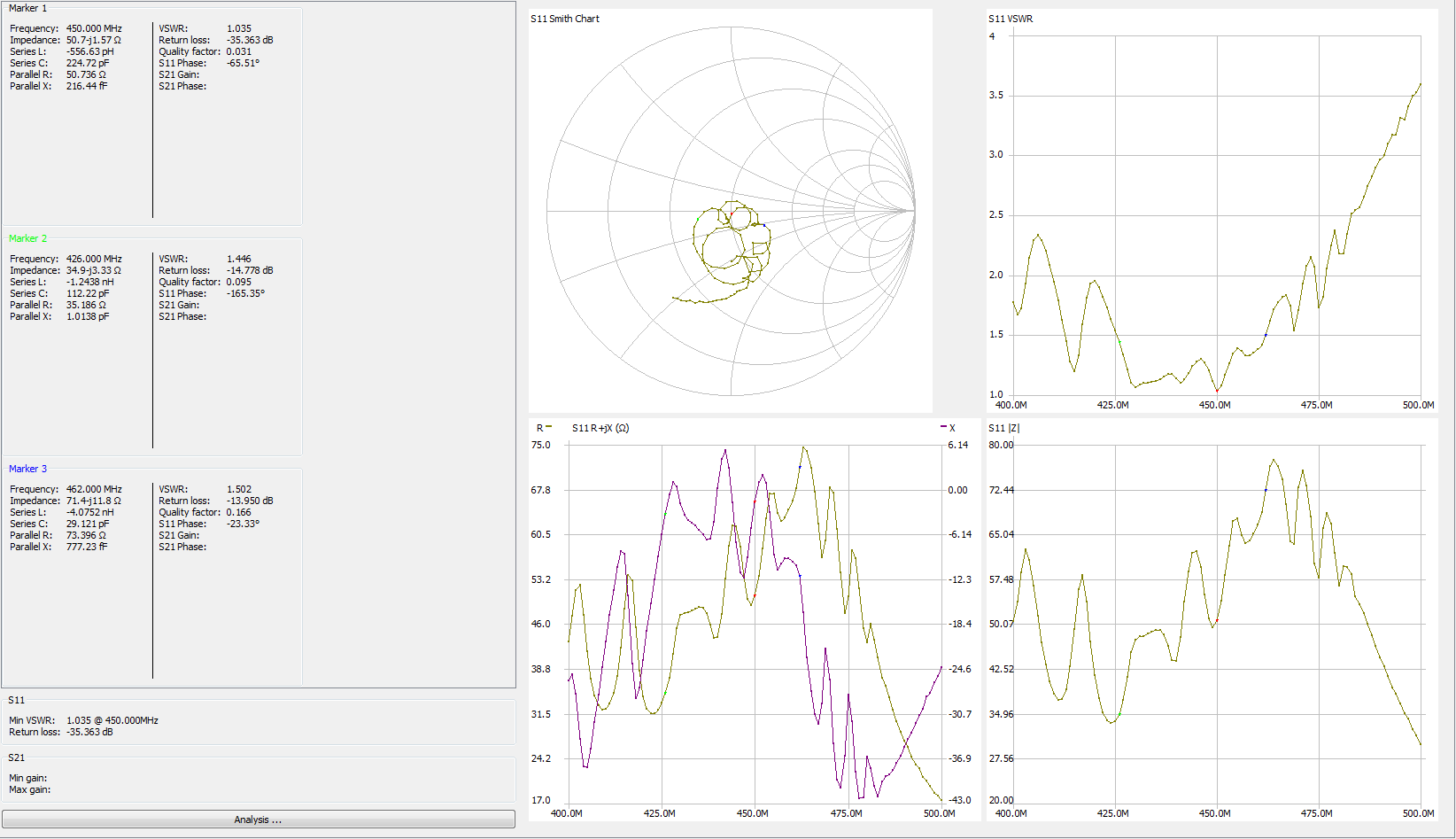Click Marker 2 impedance 34.9-j3.33 Ω

point(93,270)
